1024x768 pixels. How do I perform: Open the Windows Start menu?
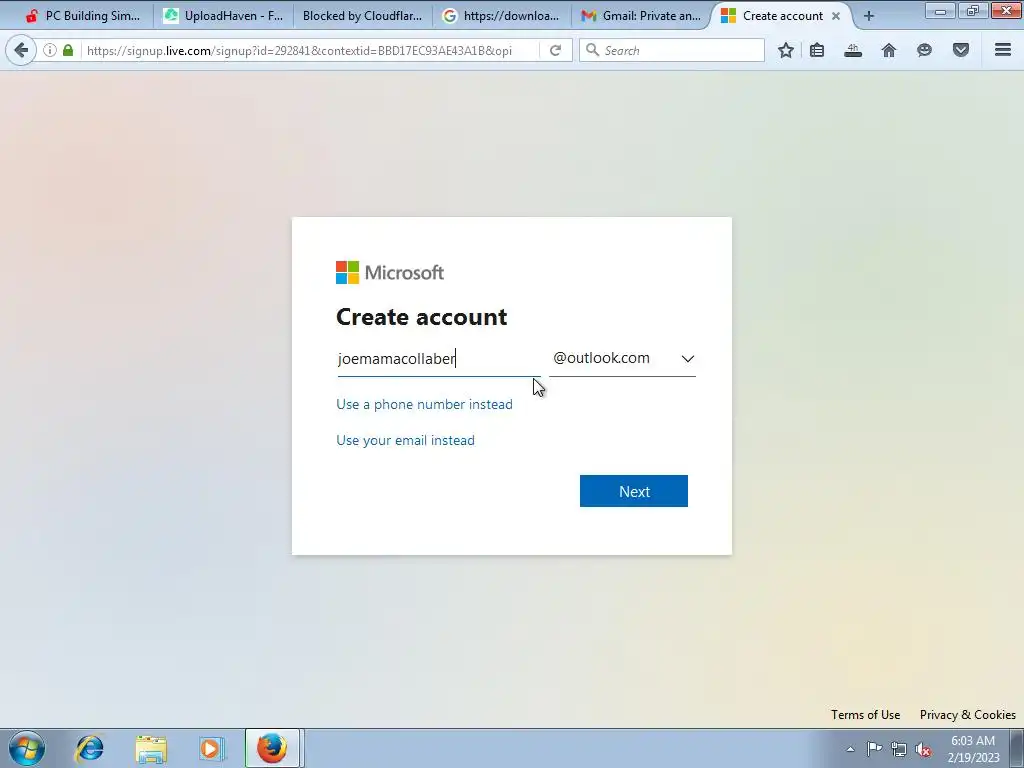click(27, 748)
